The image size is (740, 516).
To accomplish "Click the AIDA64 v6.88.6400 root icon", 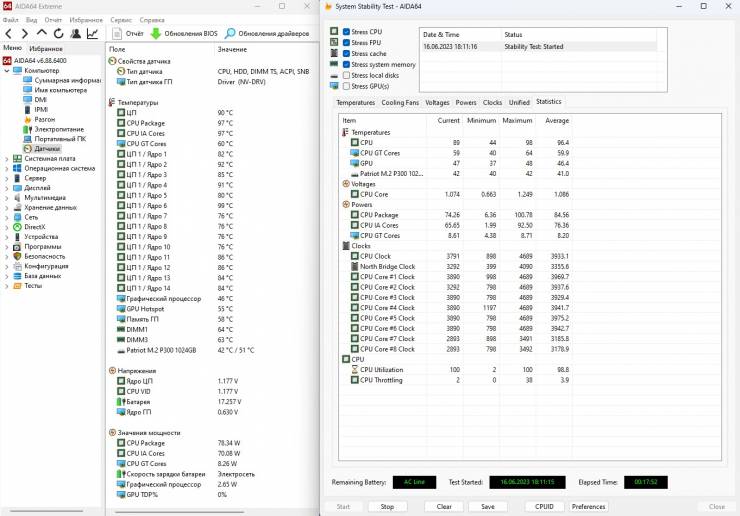I will click(7, 60).
